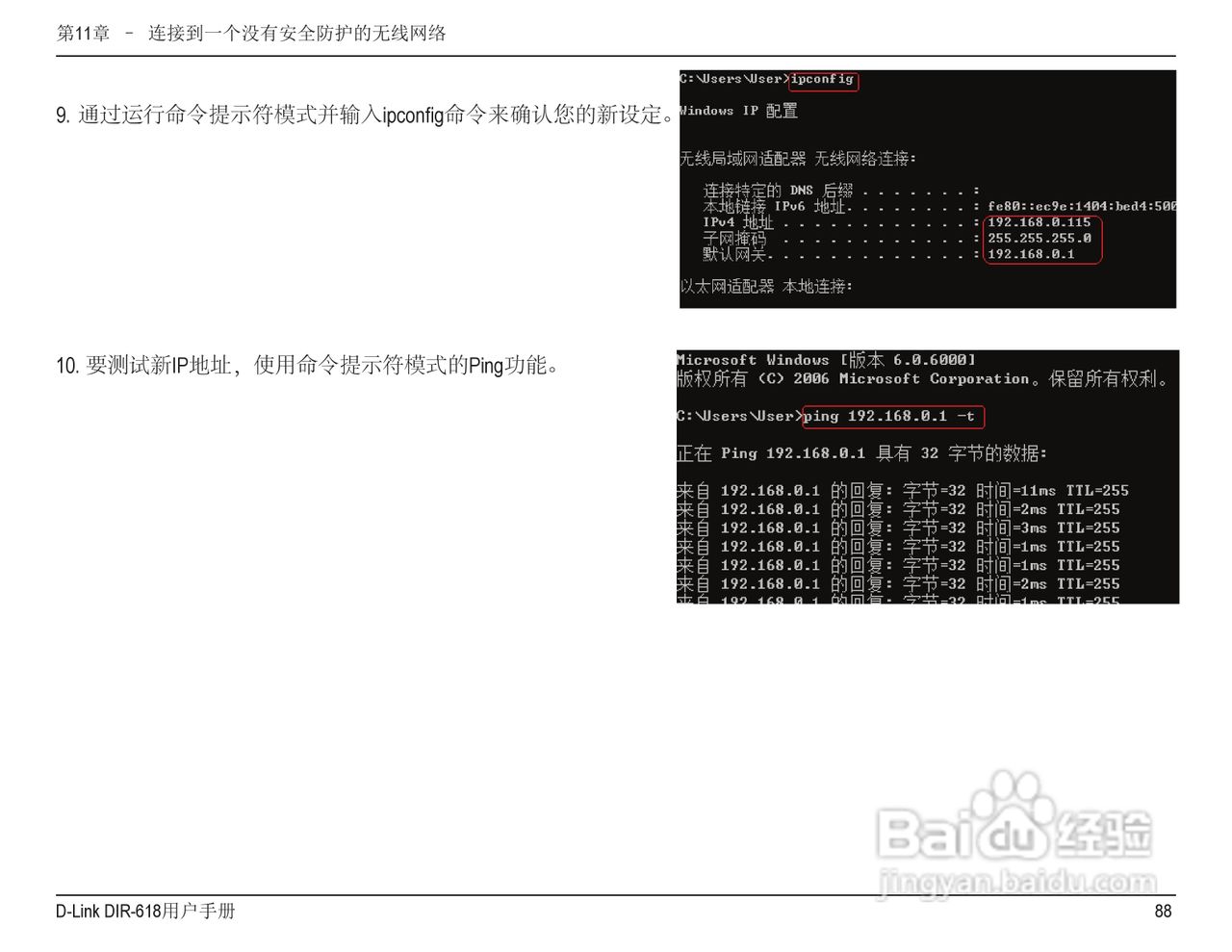Select the red-boxed ping 192.168.0.1 -t command
Image resolution: width=1232 pixels, height=952 pixels.
tap(892, 417)
